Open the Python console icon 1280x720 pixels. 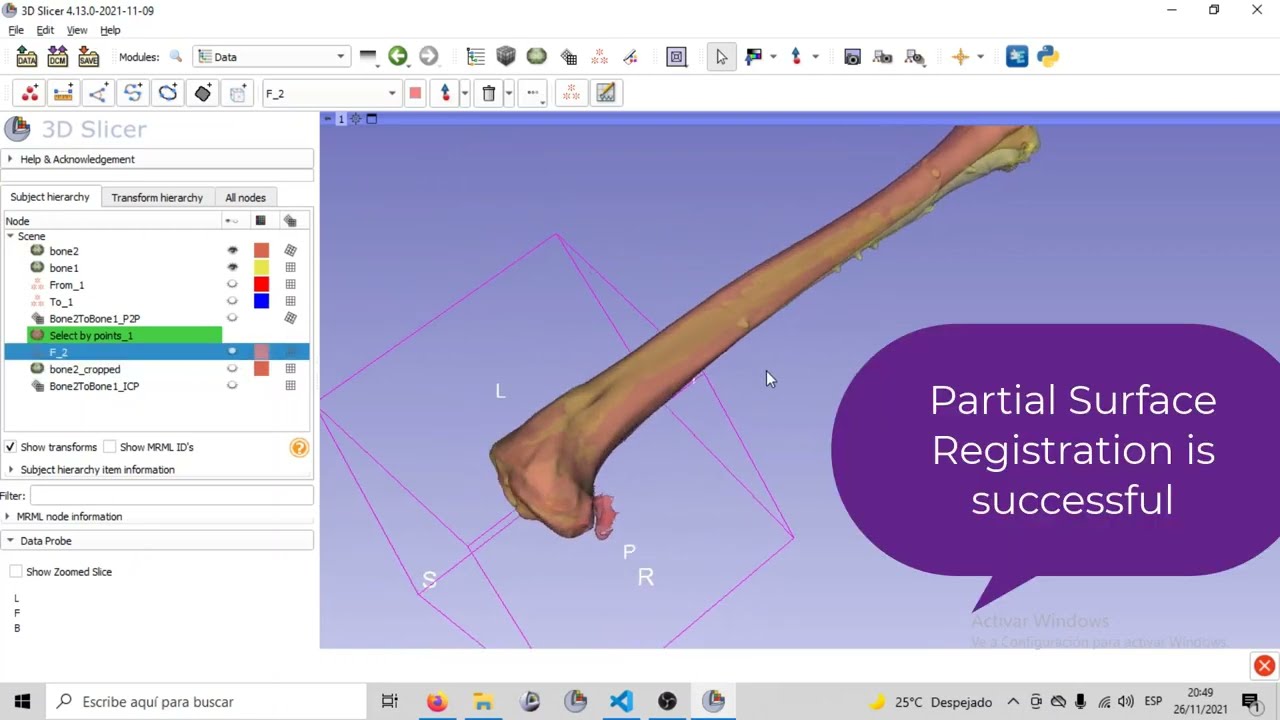click(1048, 57)
